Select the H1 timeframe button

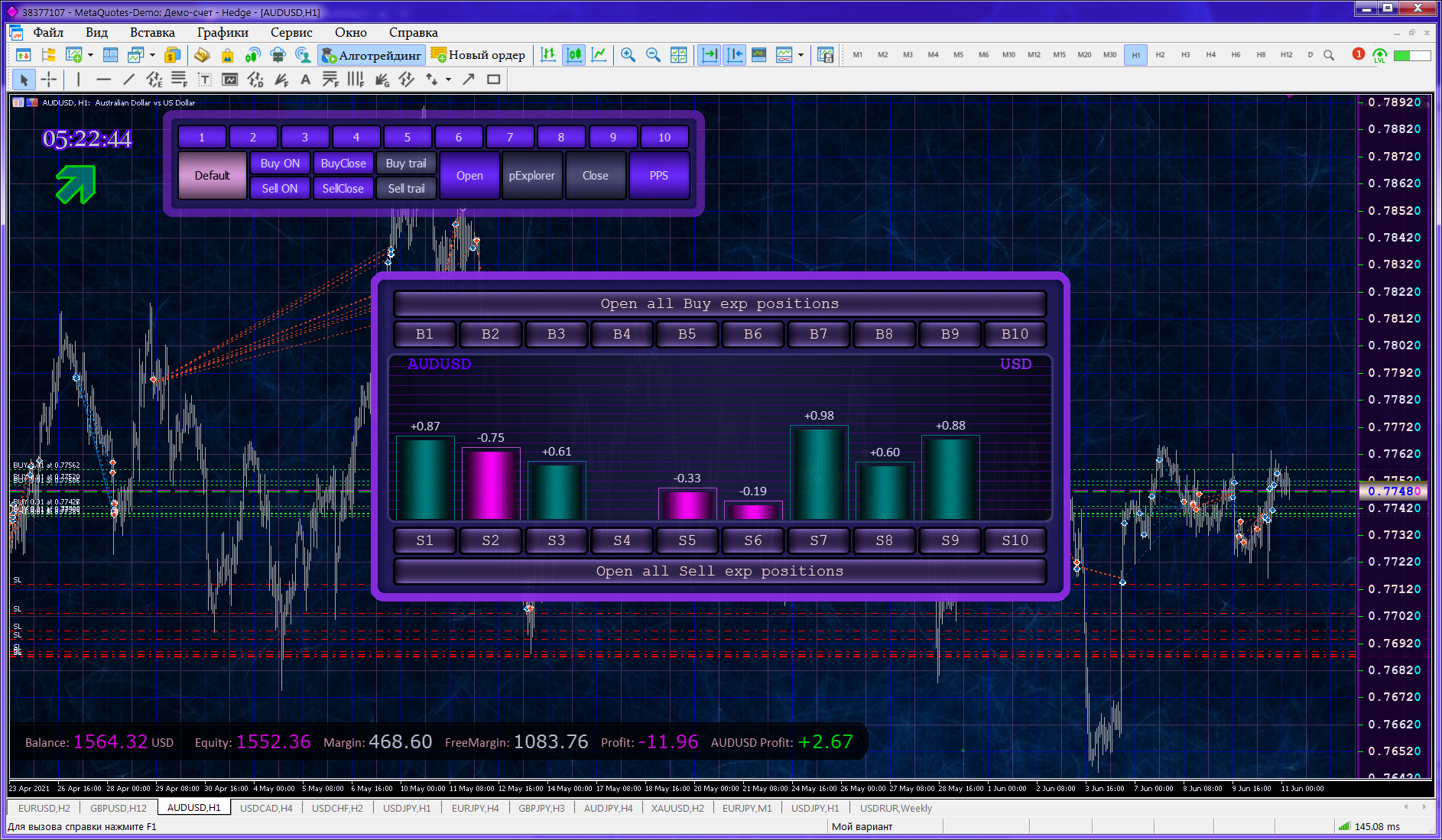pyautogui.click(x=1136, y=55)
